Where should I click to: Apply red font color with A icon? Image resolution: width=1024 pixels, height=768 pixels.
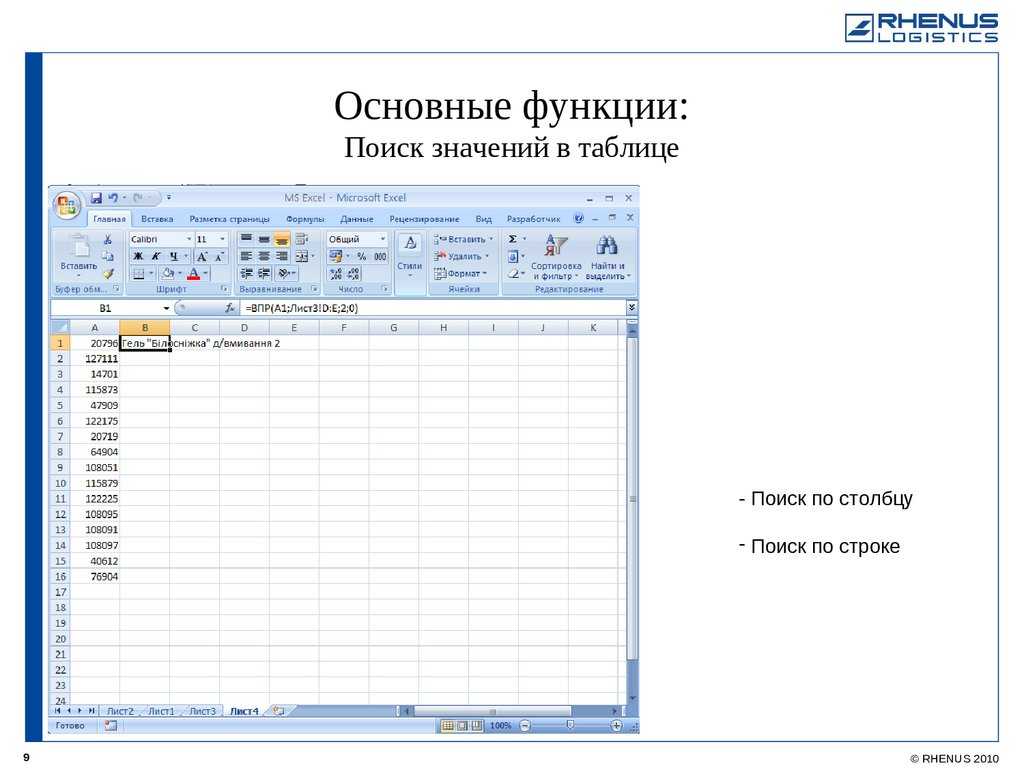193,274
